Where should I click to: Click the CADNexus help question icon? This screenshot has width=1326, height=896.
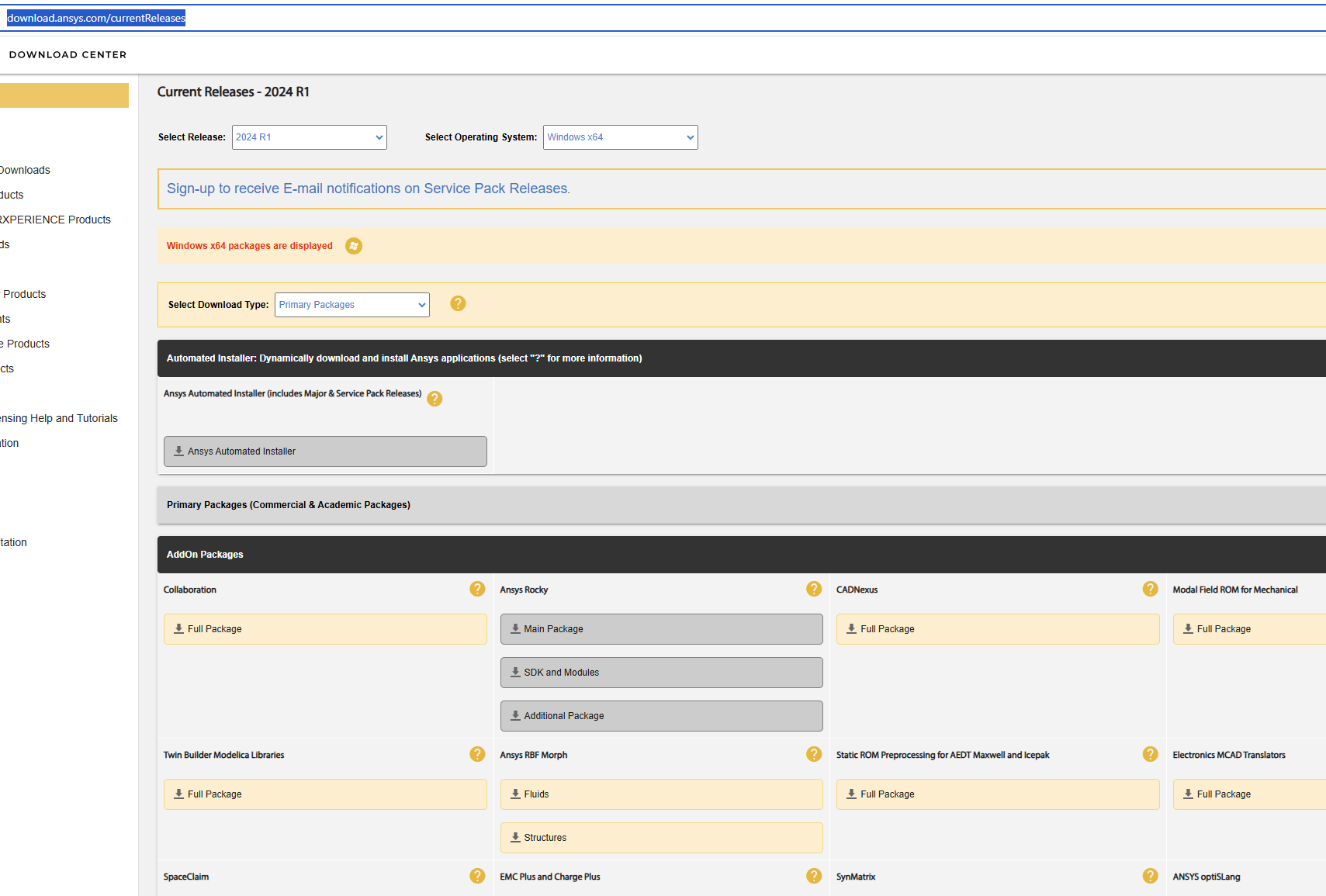[1150, 589]
